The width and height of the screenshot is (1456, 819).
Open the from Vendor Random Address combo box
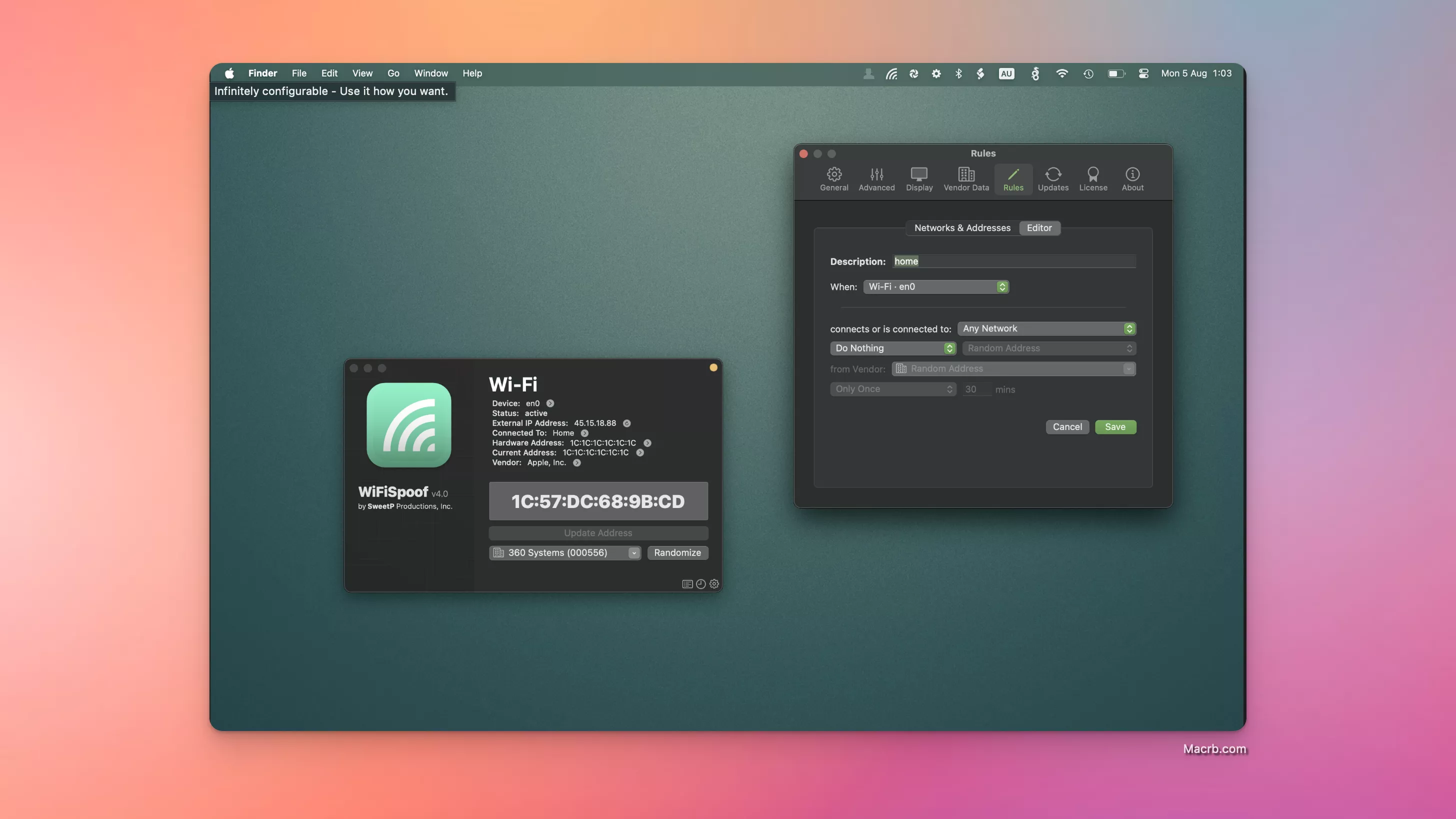pos(1013,368)
